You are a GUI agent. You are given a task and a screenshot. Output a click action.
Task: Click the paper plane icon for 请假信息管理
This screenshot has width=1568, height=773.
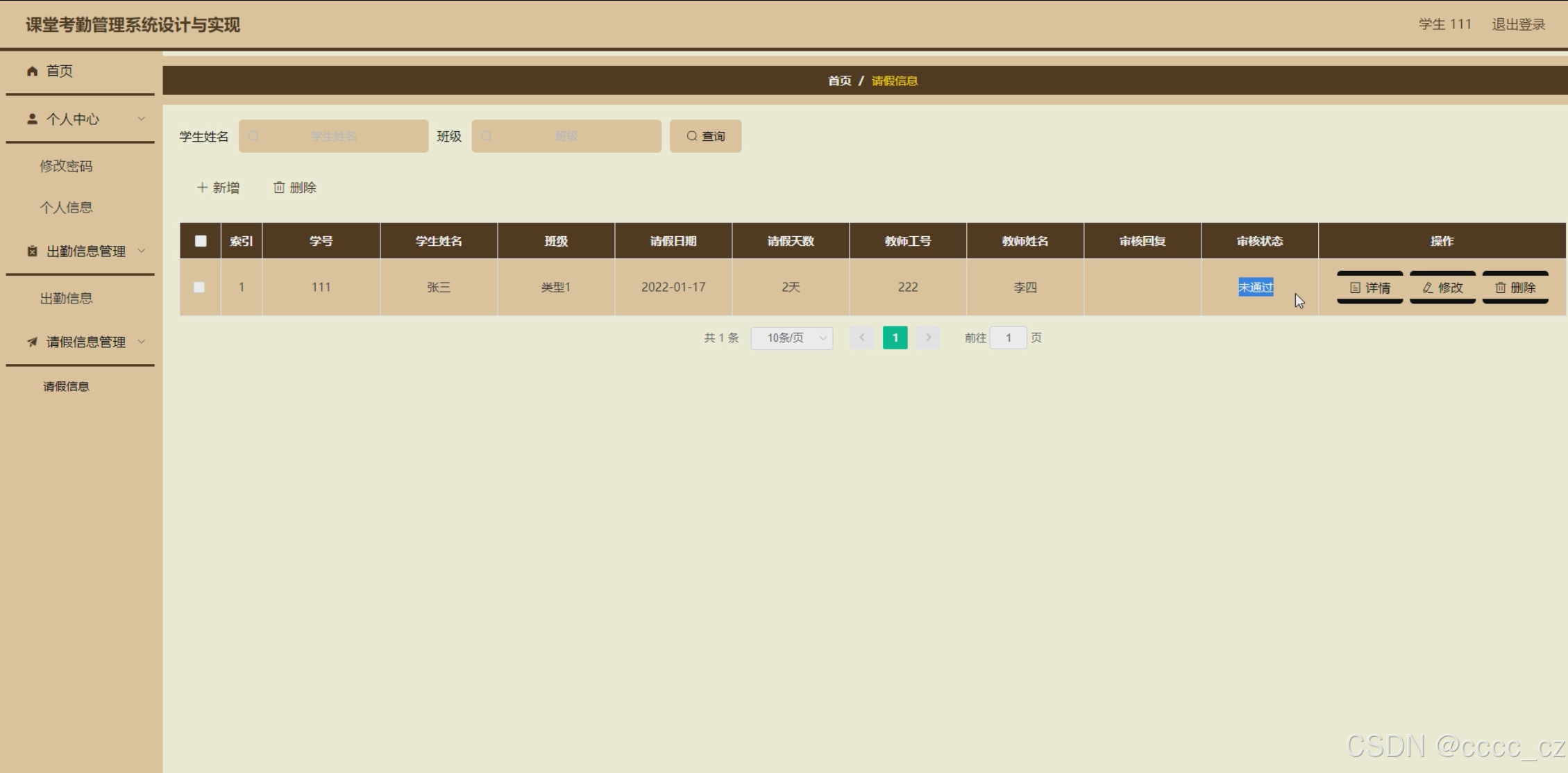[x=32, y=342]
